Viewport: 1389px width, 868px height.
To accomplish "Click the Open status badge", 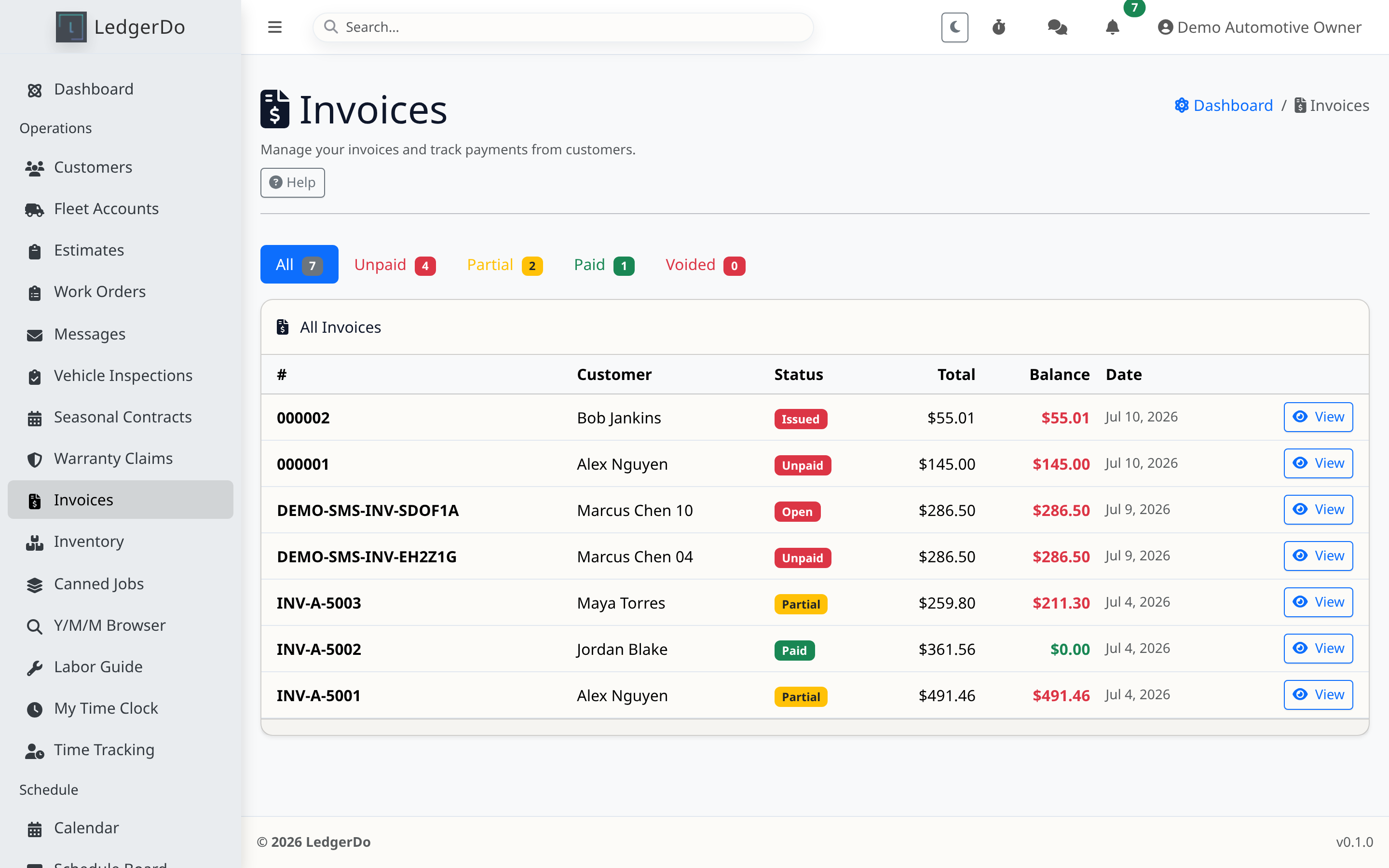I will [797, 512].
